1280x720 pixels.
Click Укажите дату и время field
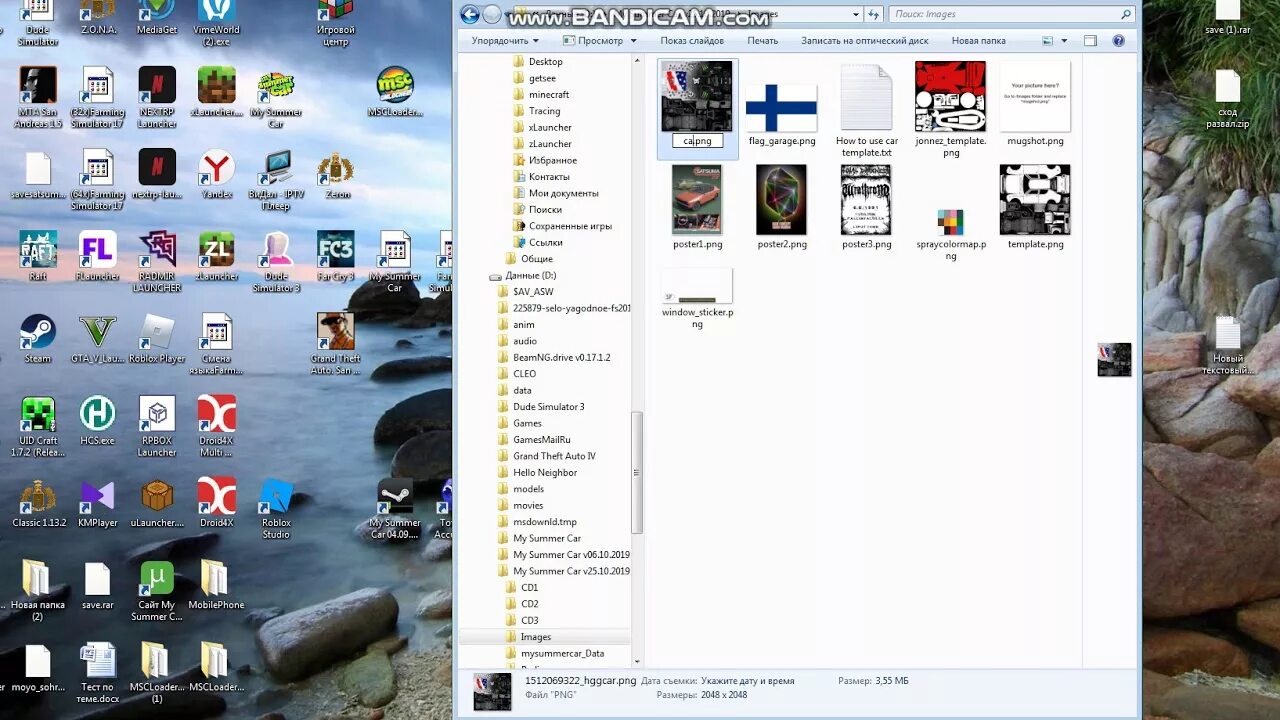748,681
